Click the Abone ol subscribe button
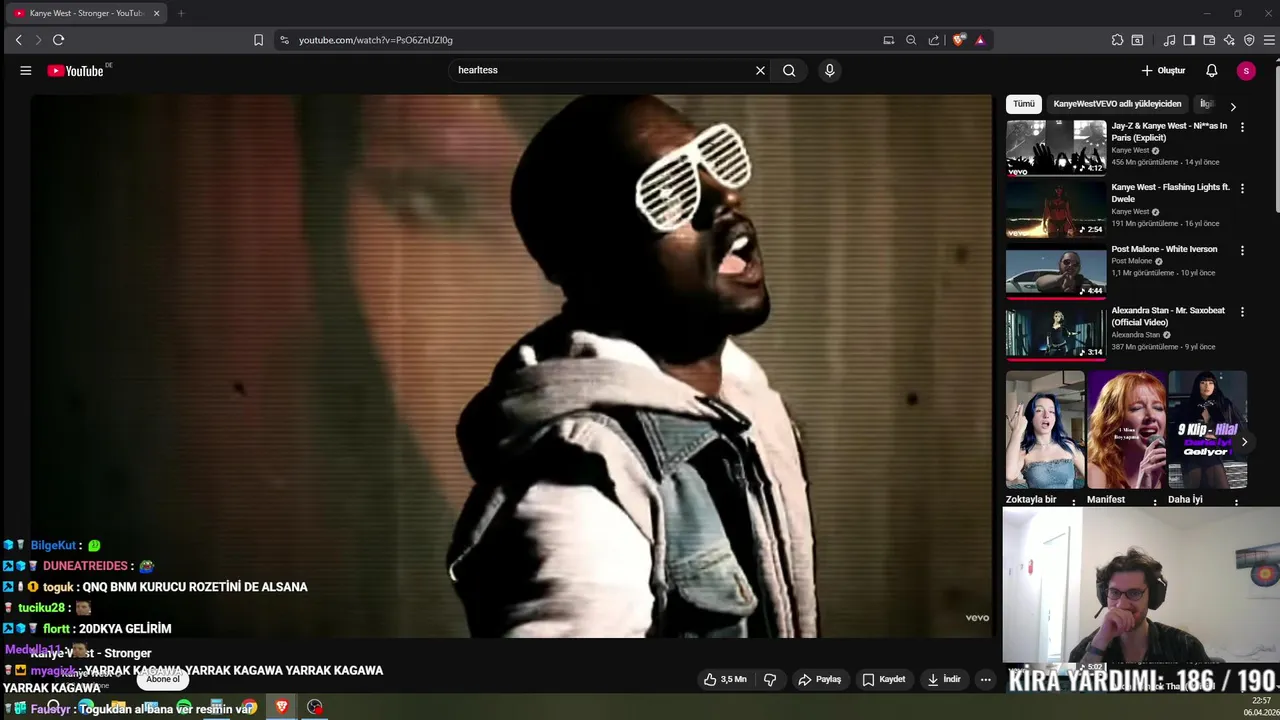 163,679
